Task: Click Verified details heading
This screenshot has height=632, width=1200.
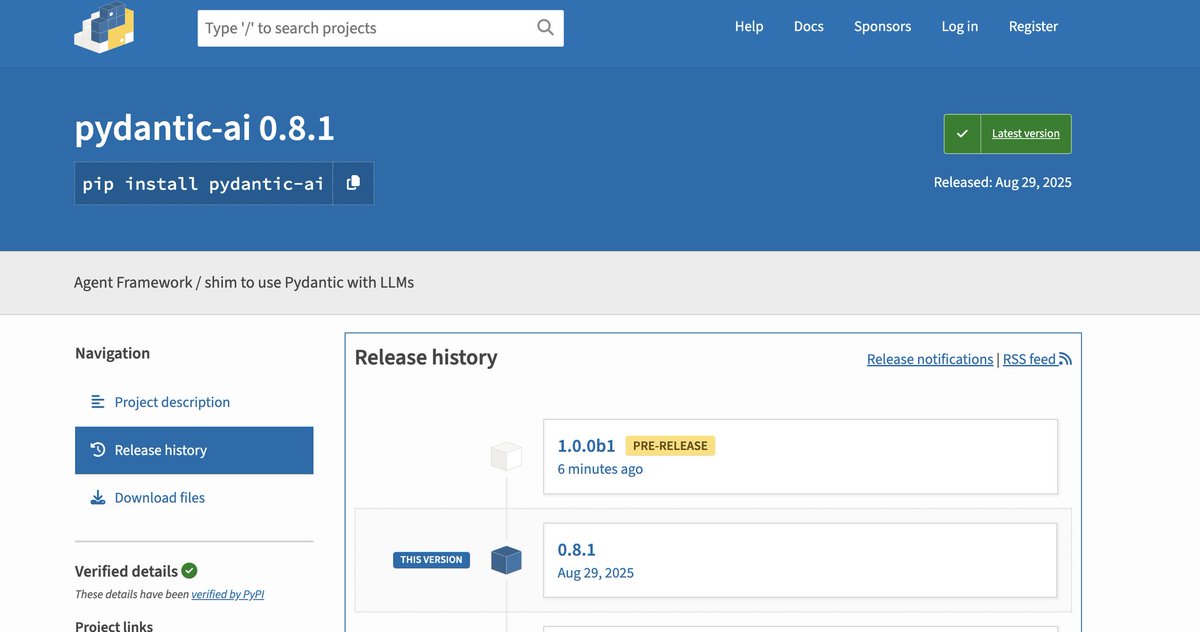Action: coord(126,571)
